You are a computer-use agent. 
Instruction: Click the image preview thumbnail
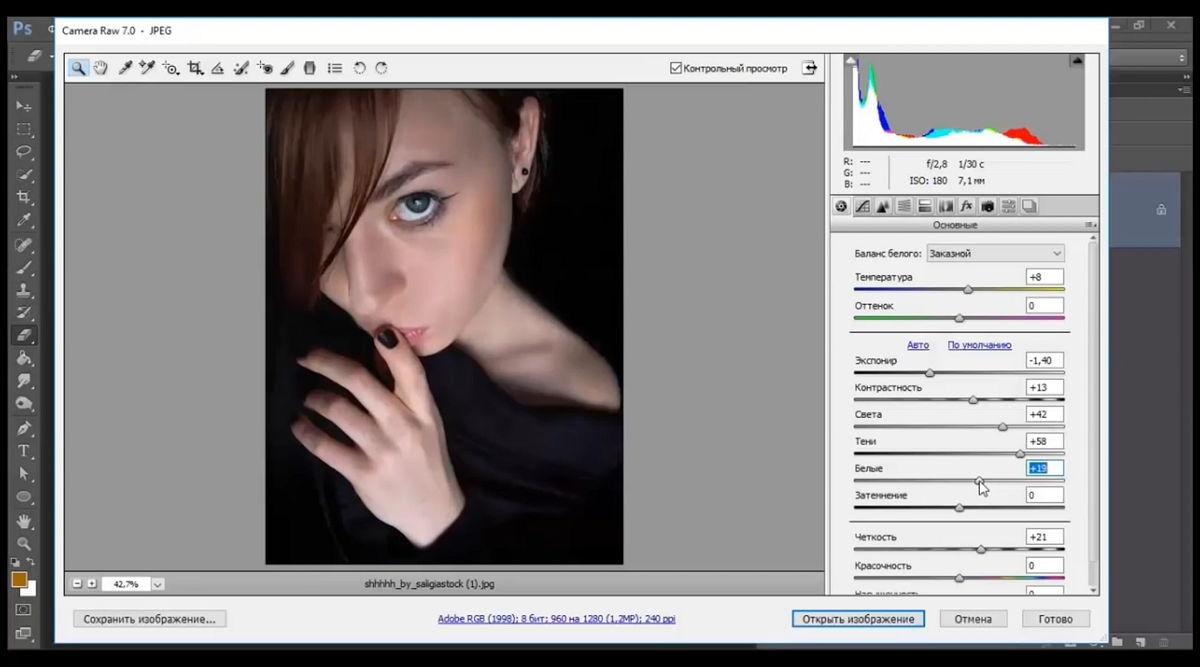pyautogui.click(x=444, y=326)
